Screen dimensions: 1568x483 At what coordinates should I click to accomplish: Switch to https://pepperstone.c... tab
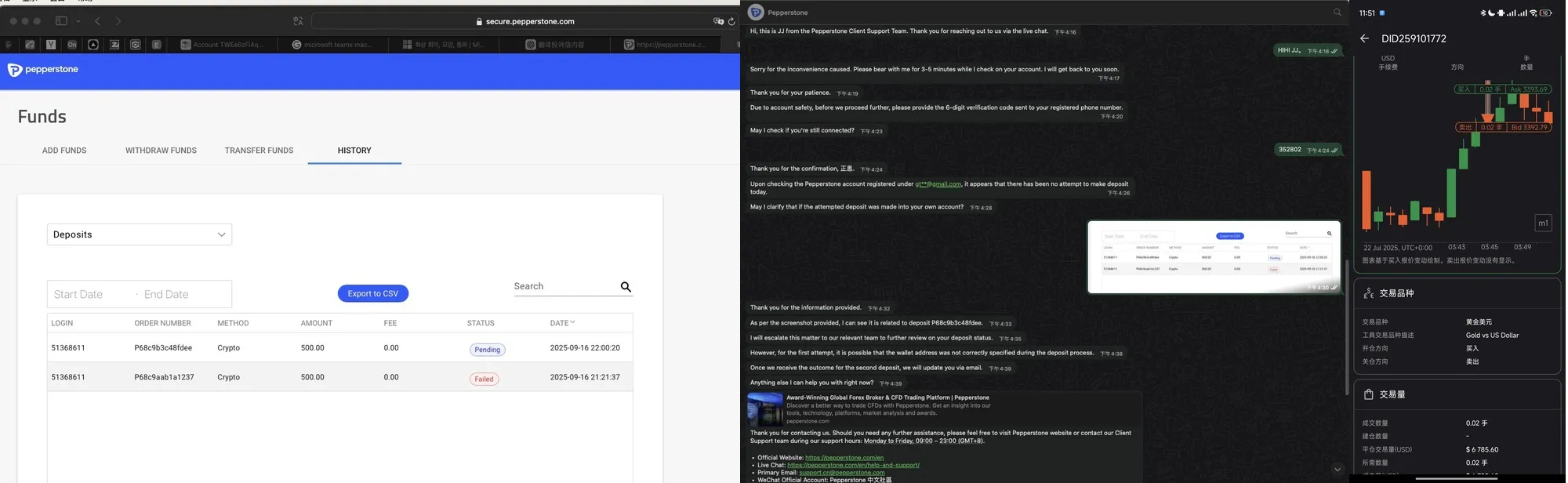click(x=666, y=45)
